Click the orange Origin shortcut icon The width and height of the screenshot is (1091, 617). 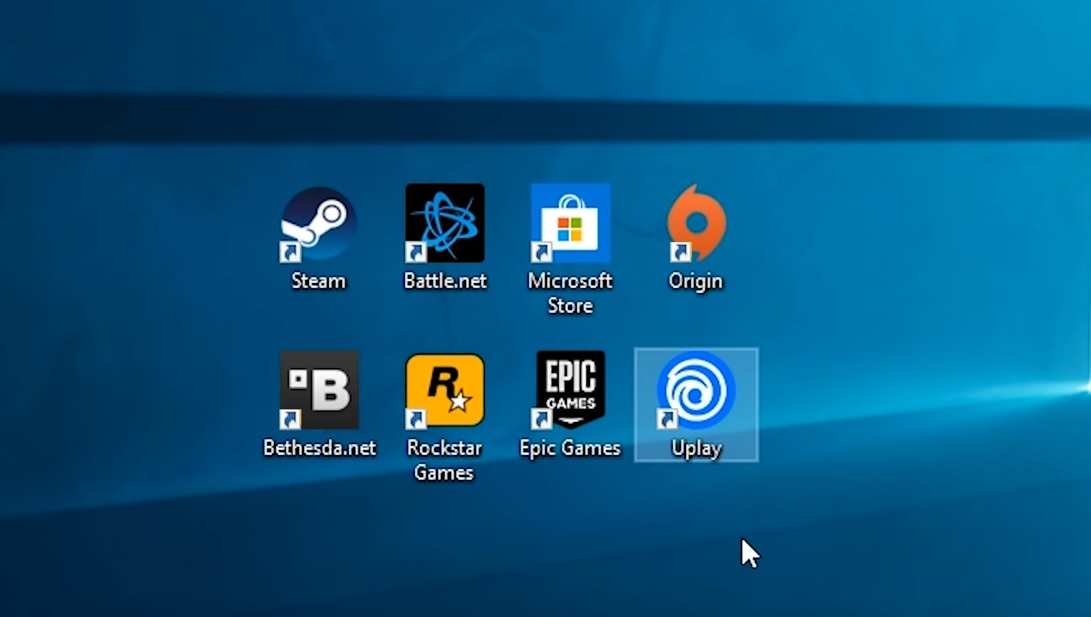pos(696,223)
